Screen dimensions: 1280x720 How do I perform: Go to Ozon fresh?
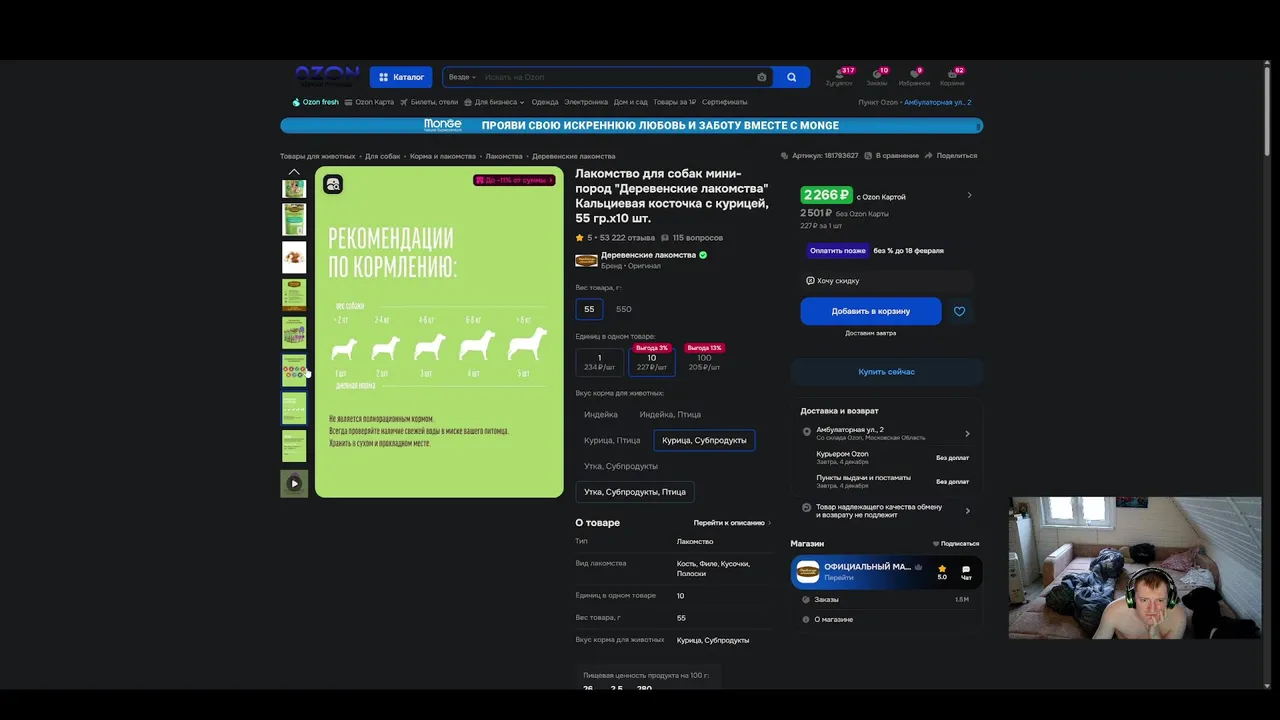pos(316,102)
